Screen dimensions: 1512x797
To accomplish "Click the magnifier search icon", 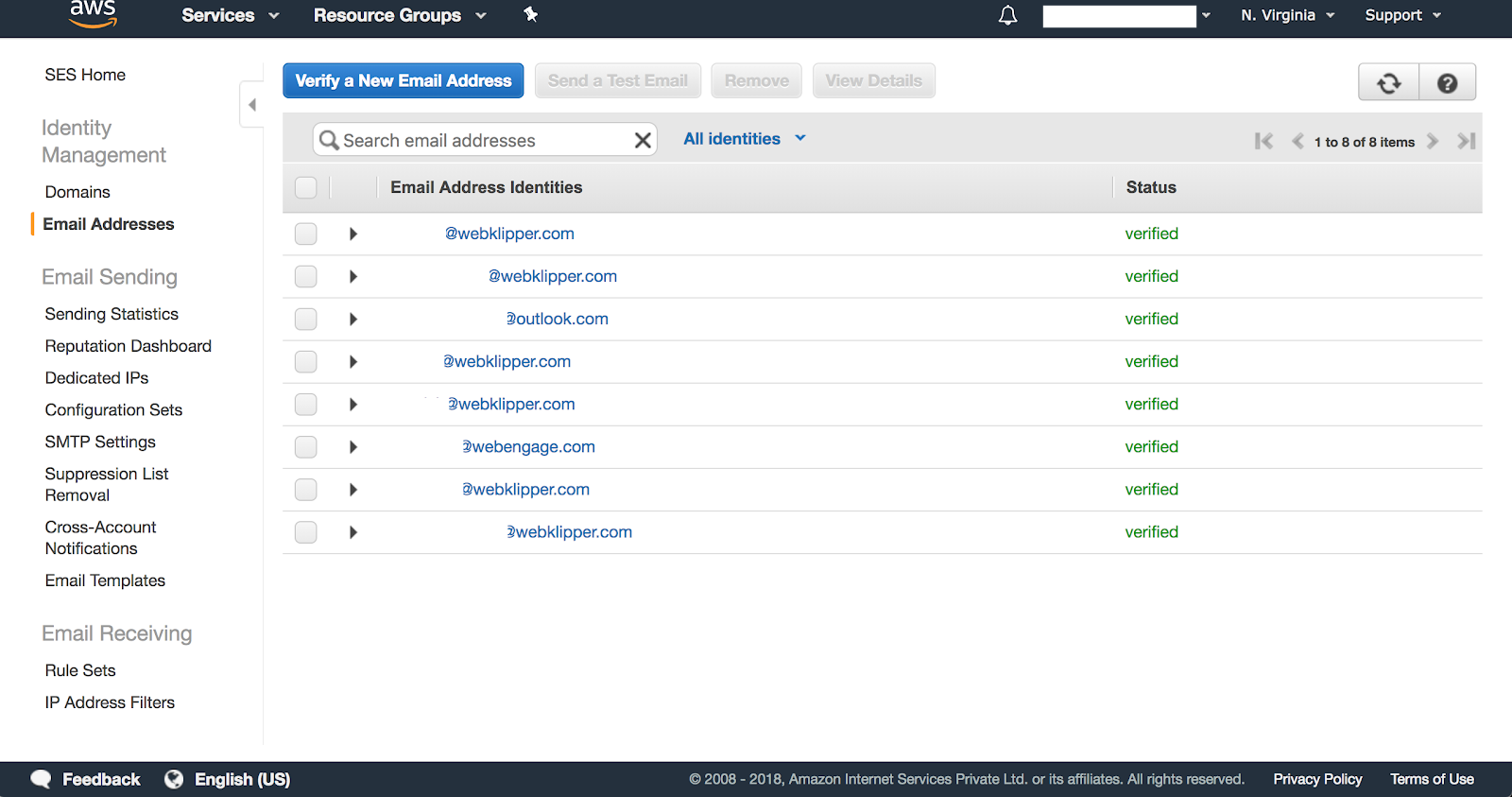I will (x=329, y=140).
